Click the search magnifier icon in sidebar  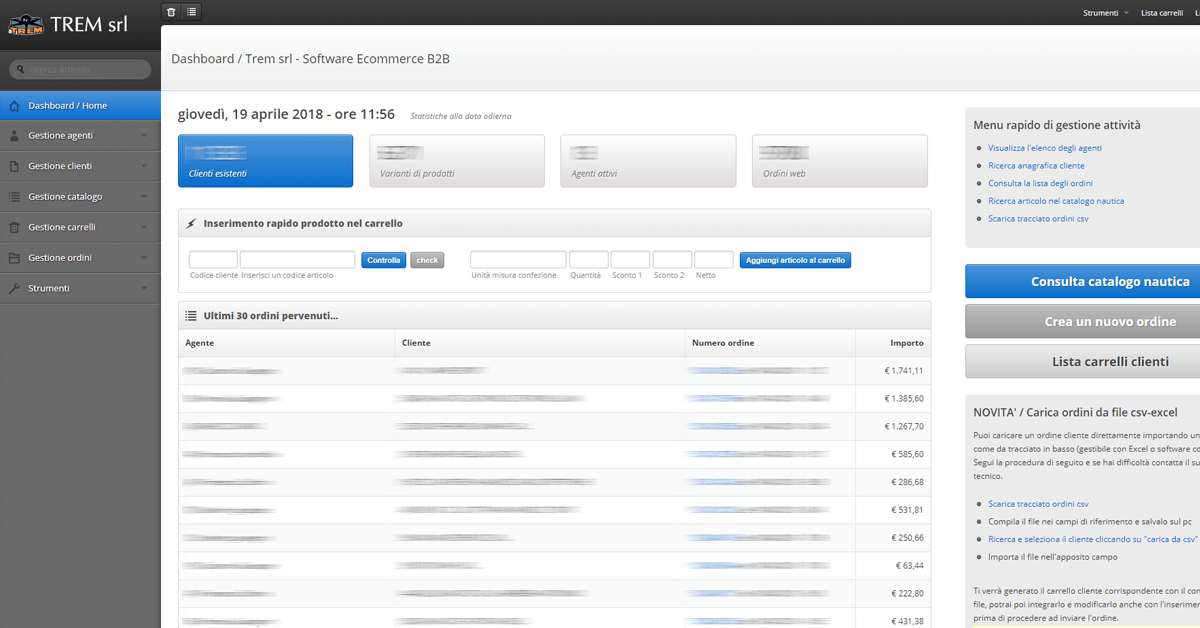tap(20, 70)
